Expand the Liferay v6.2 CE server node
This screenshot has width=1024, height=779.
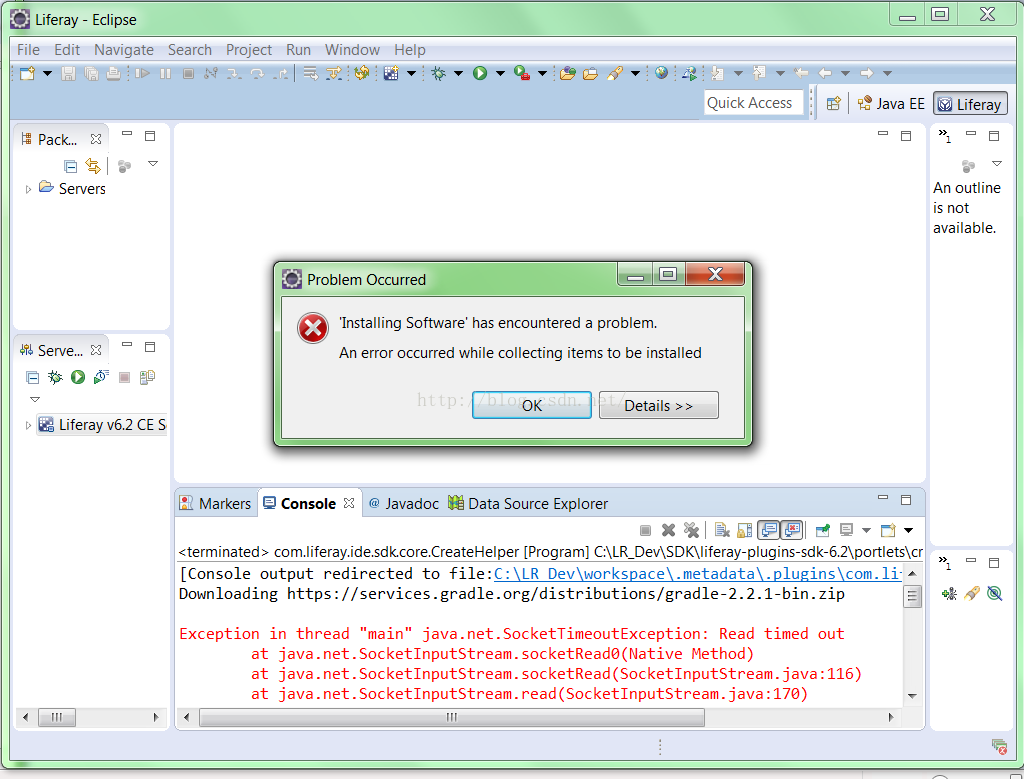(x=27, y=426)
